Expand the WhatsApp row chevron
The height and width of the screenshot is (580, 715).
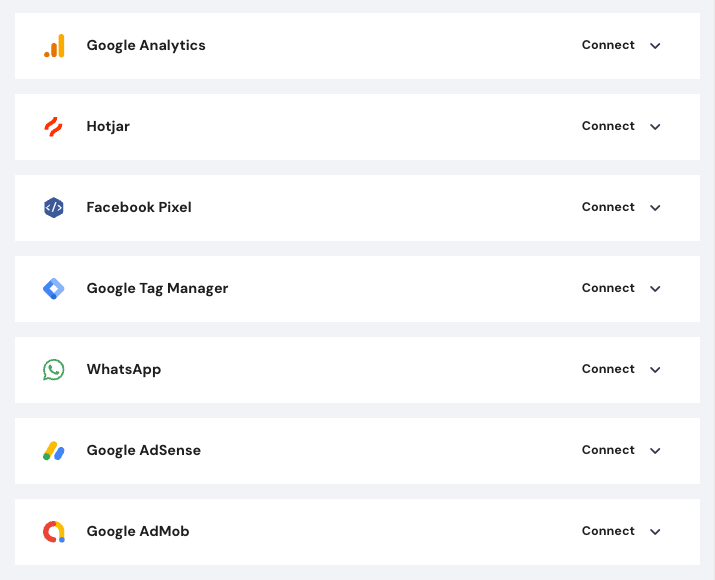655,370
